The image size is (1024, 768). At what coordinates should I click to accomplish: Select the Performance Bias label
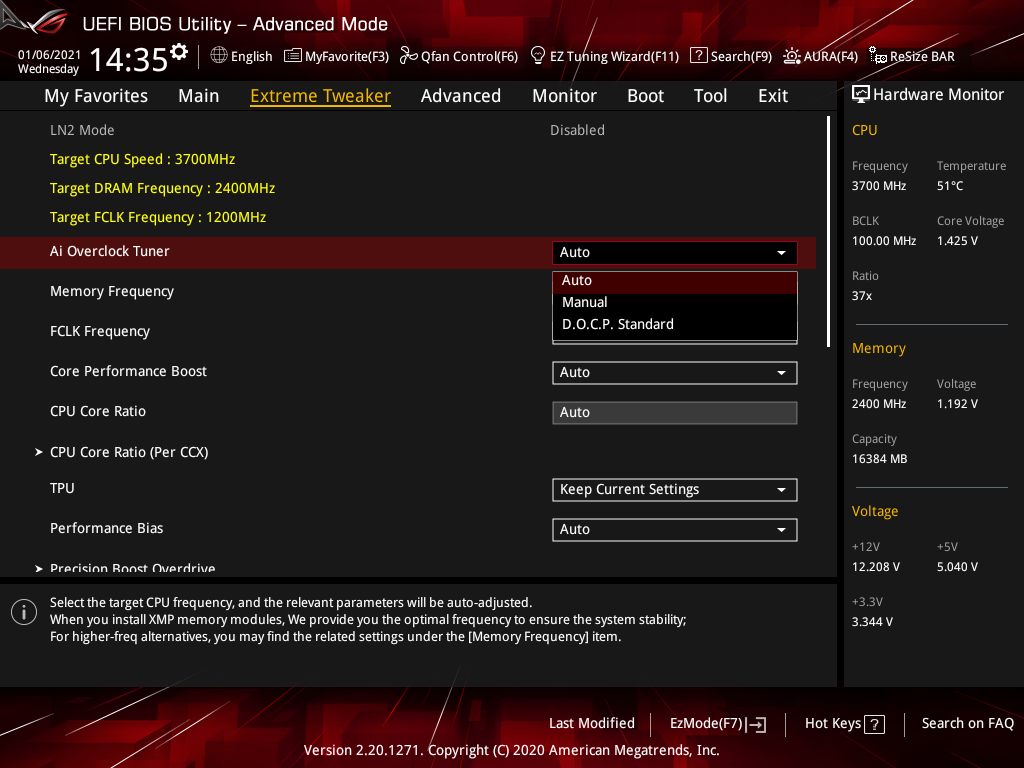(106, 528)
